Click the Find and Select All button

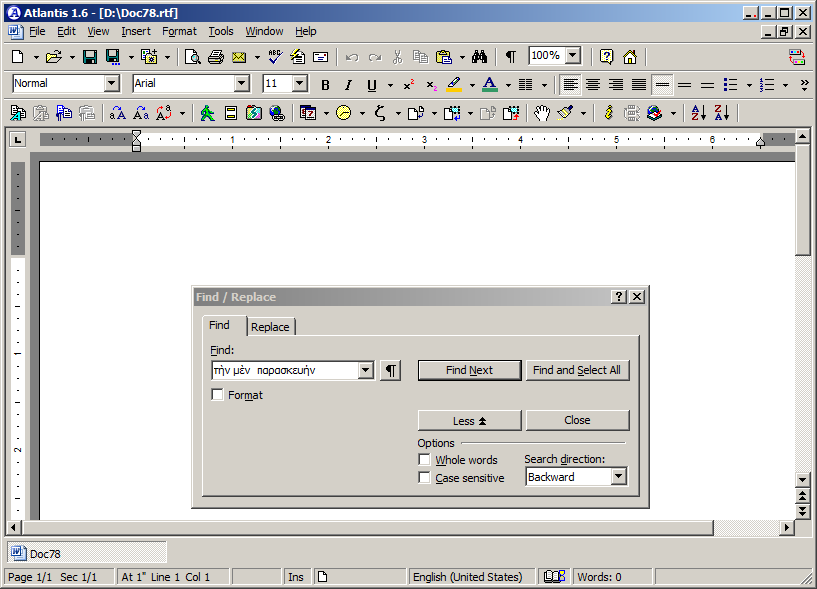coord(577,370)
